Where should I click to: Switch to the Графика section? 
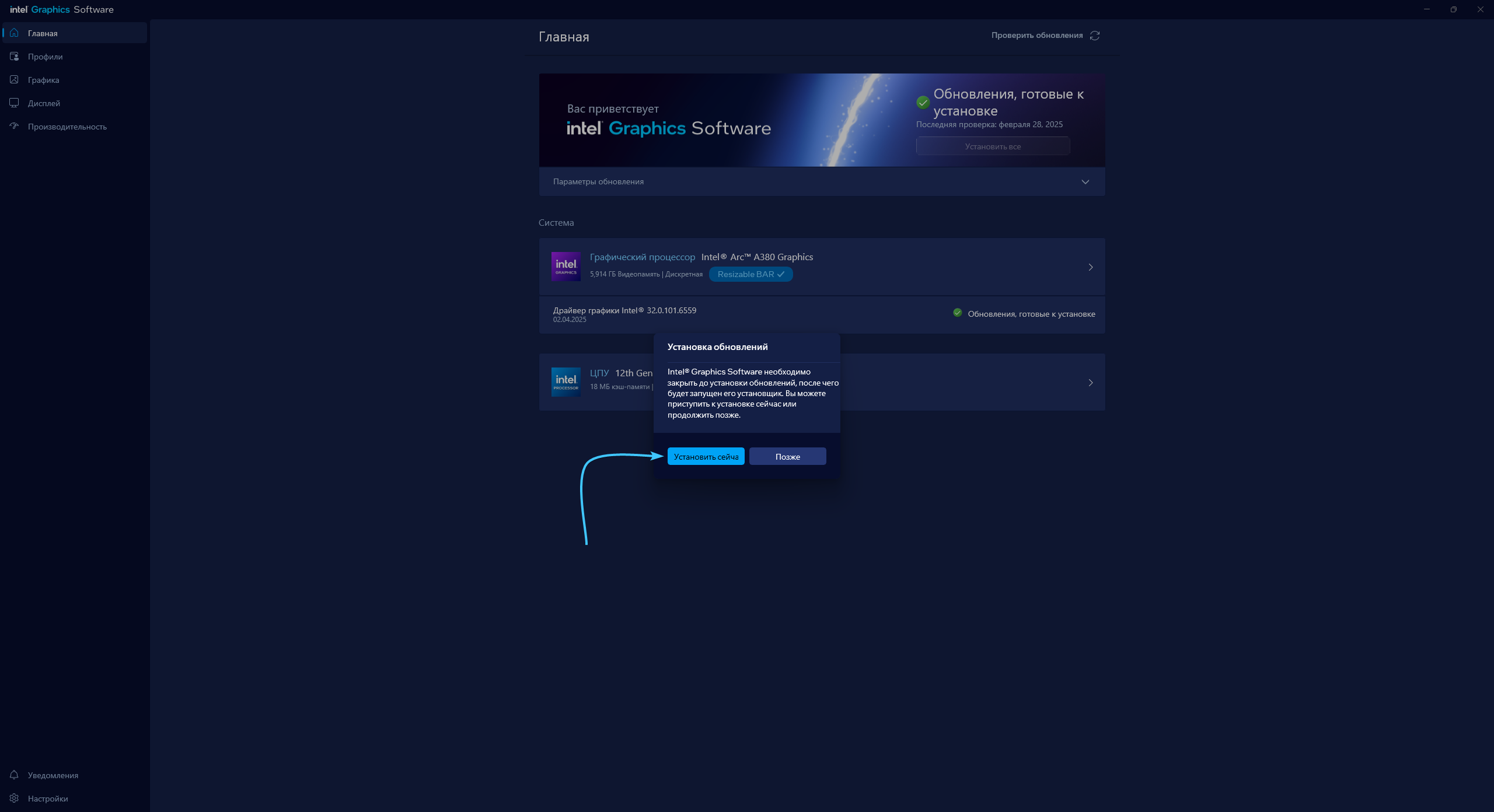(75, 80)
